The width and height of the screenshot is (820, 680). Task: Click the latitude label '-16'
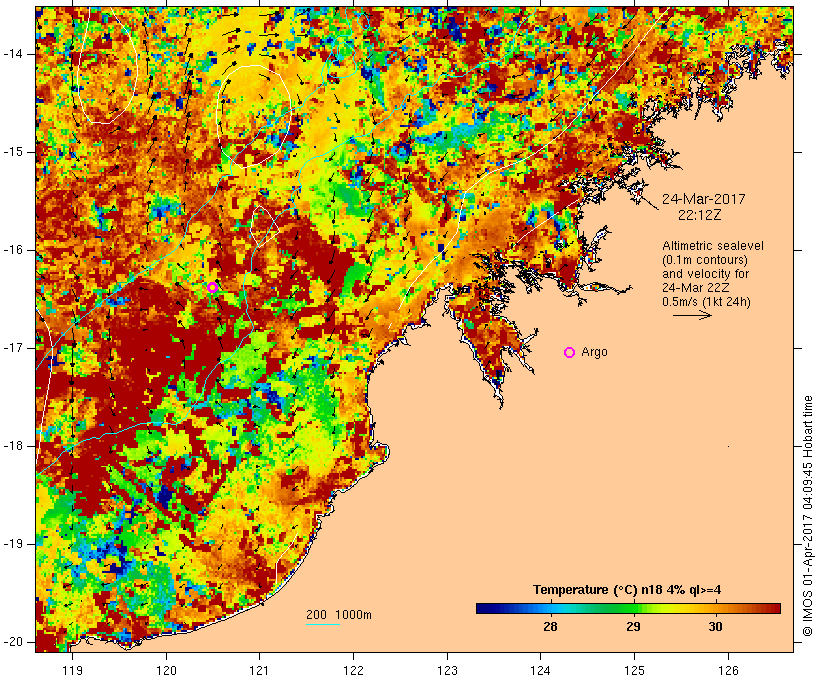point(12,250)
